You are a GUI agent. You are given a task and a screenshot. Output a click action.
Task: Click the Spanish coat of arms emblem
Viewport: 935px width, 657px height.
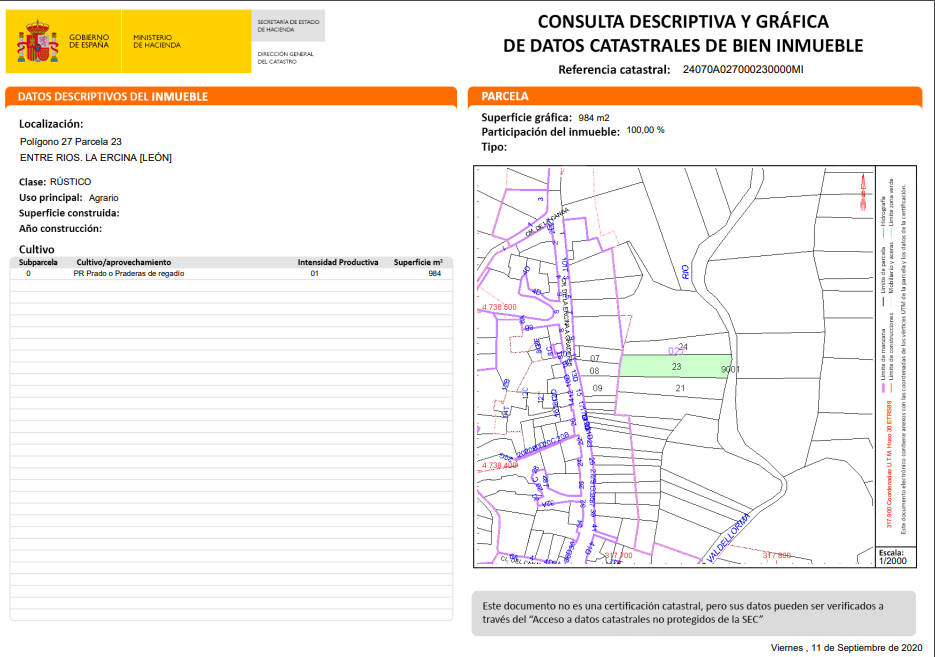[38, 41]
